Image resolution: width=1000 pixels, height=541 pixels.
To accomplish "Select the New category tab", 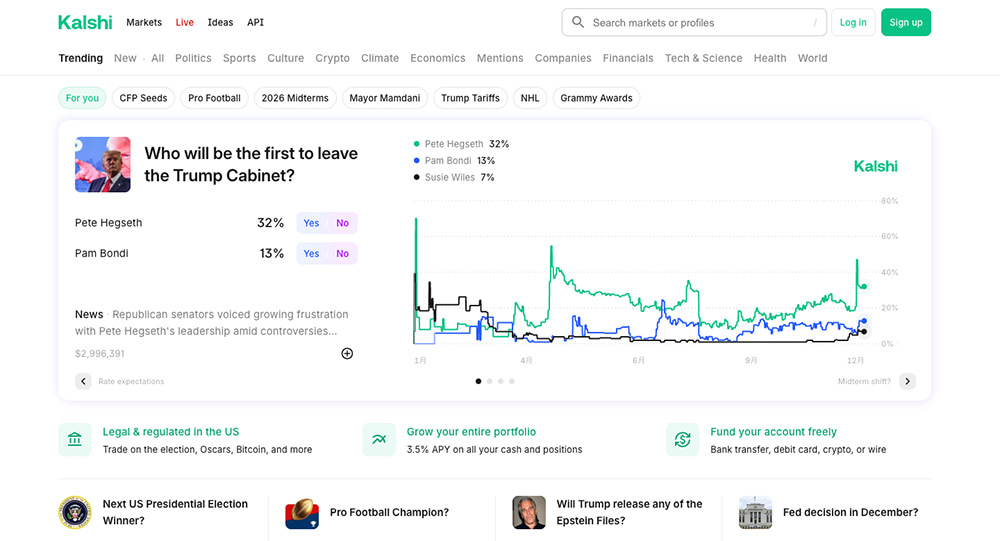I will [125, 58].
